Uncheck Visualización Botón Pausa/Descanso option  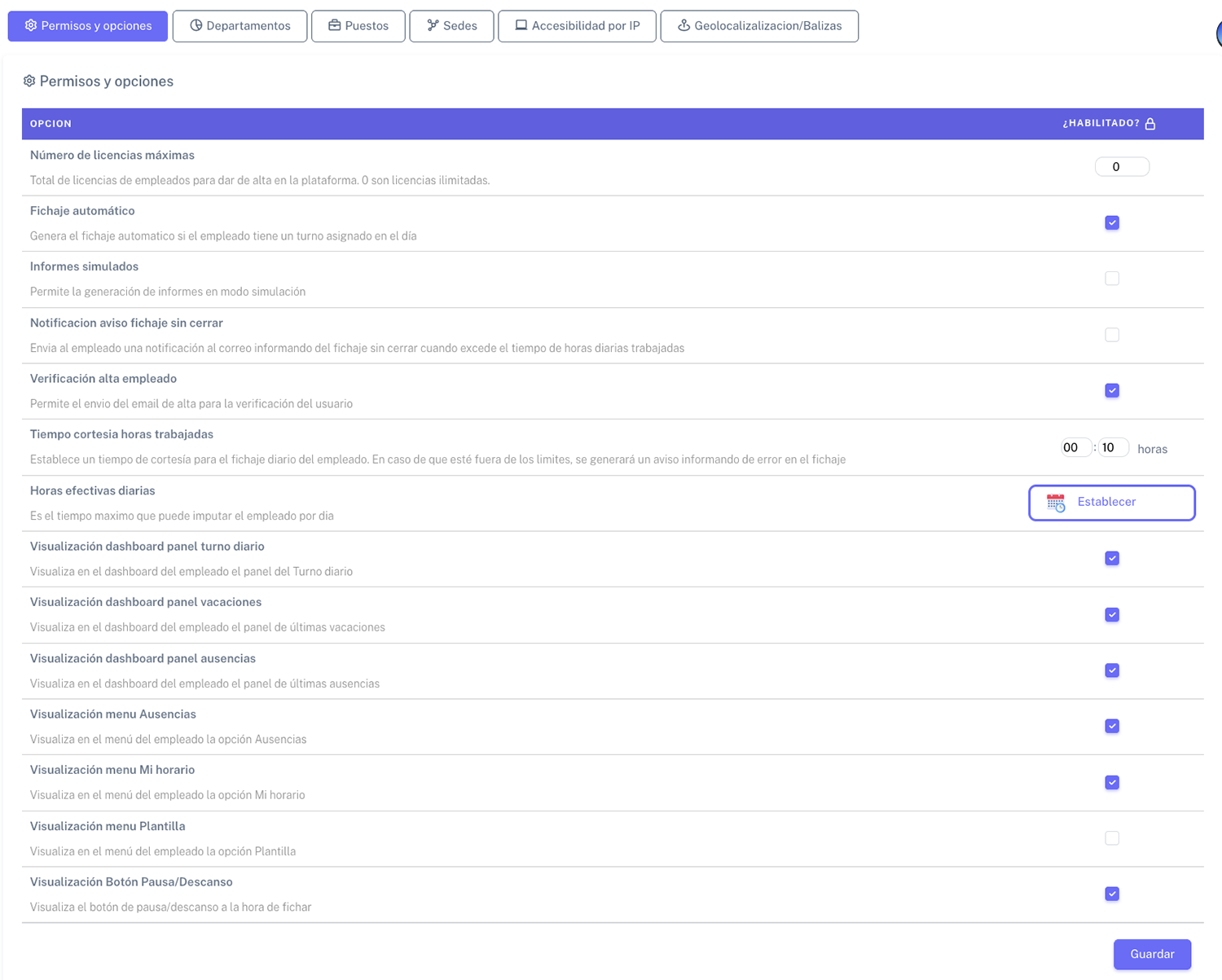(x=1112, y=894)
